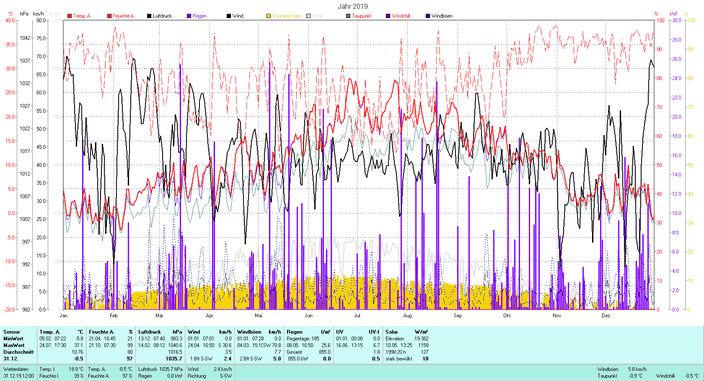Click the 'stark bewölkt' status text
The image size is (704, 381).
(398, 359)
